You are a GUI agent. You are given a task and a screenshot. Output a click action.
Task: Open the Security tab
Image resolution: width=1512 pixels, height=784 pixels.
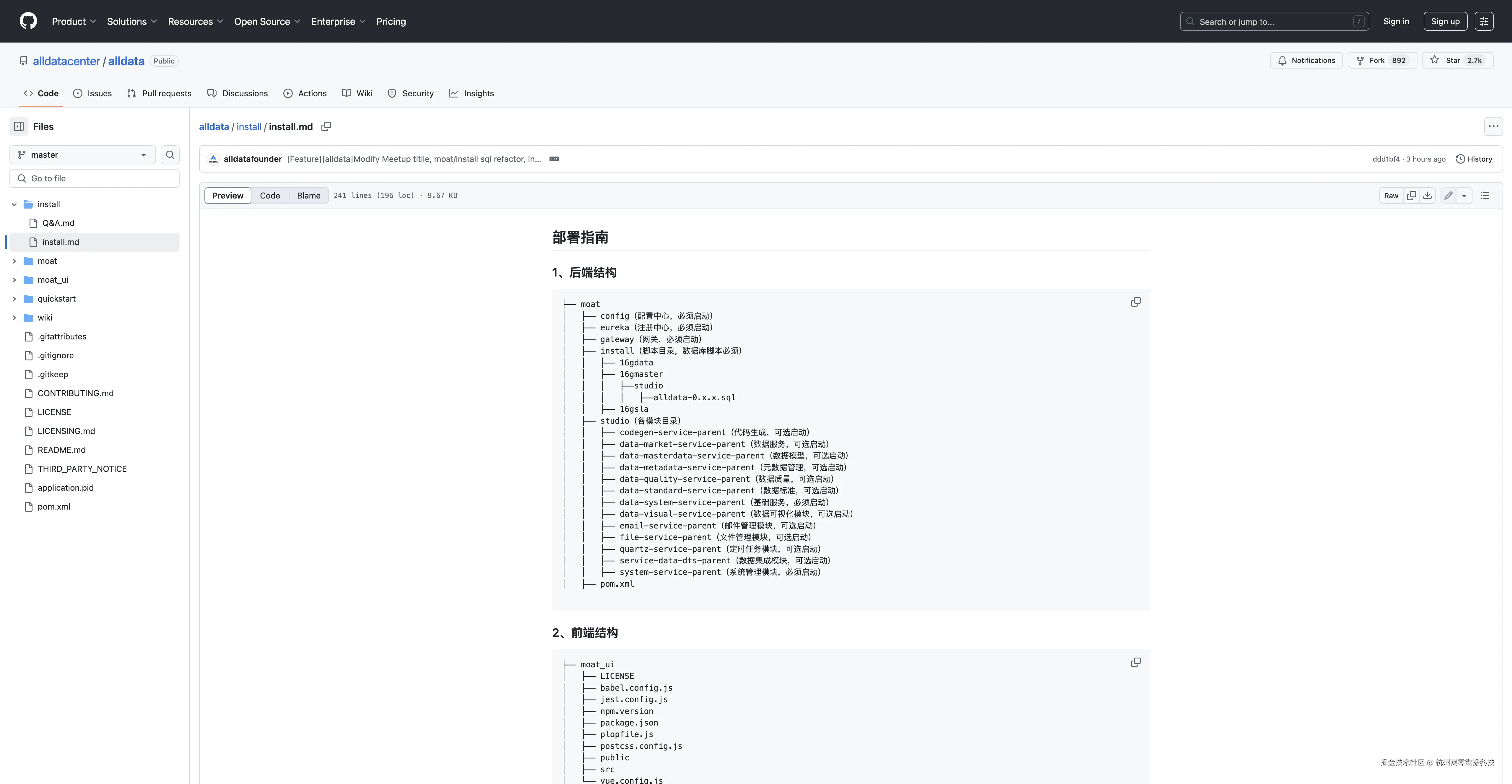(x=411, y=93)
